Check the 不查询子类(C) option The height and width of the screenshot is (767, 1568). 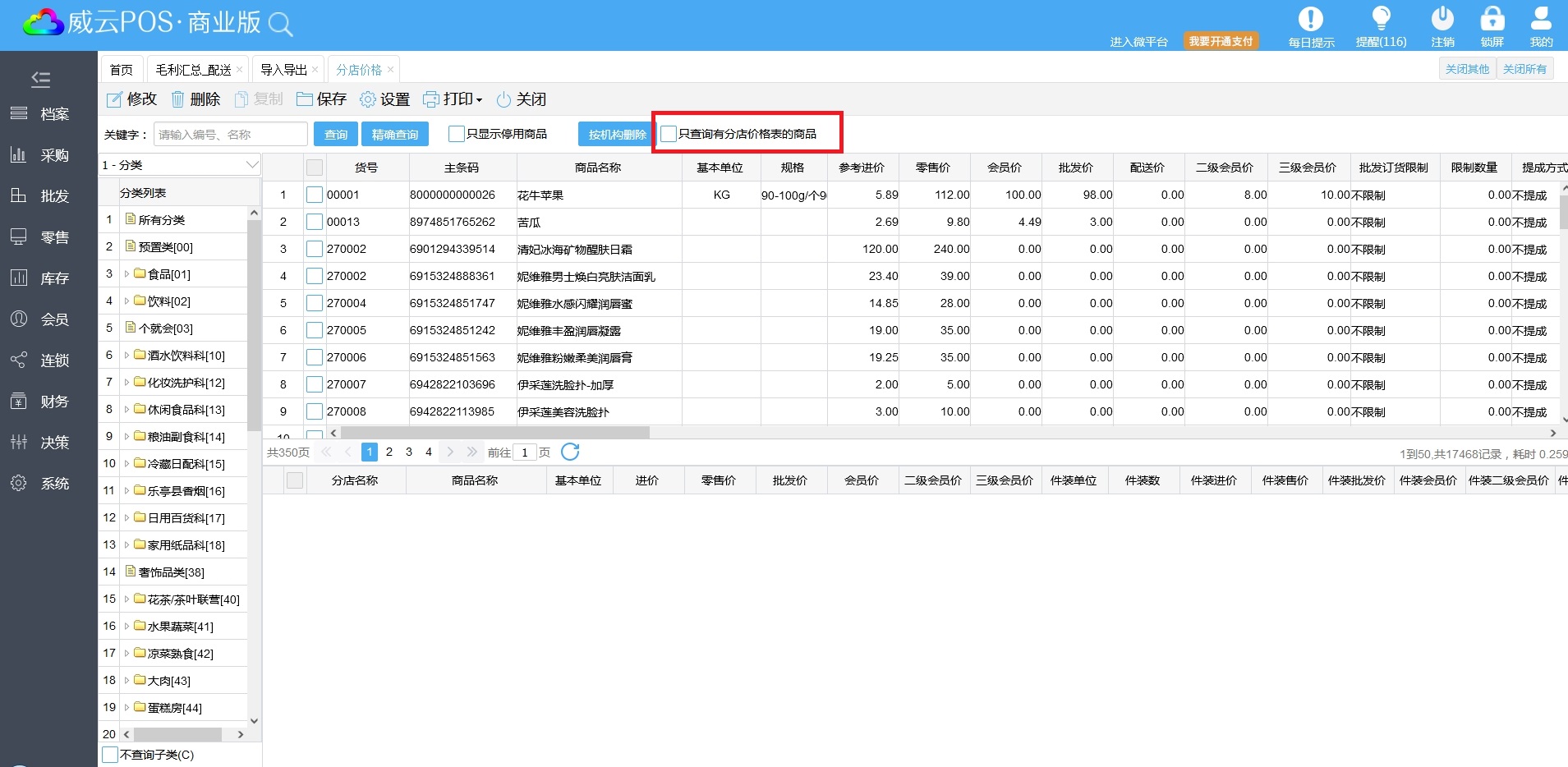pyautogui.click(x=110, y=755)
